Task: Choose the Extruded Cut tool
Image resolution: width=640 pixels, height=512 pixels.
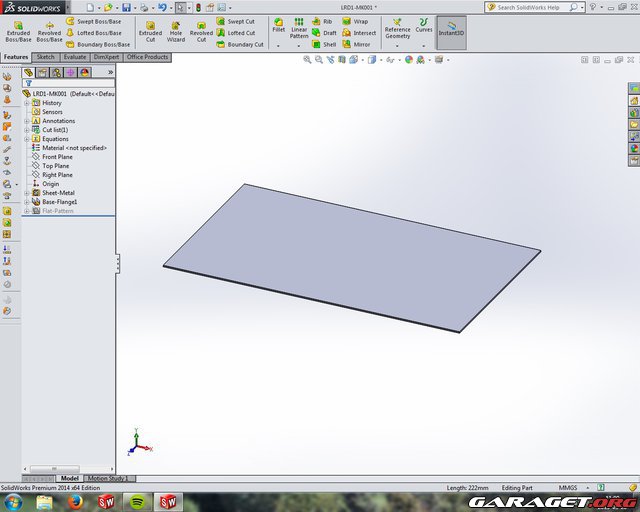Action: (x=150, y=30)
